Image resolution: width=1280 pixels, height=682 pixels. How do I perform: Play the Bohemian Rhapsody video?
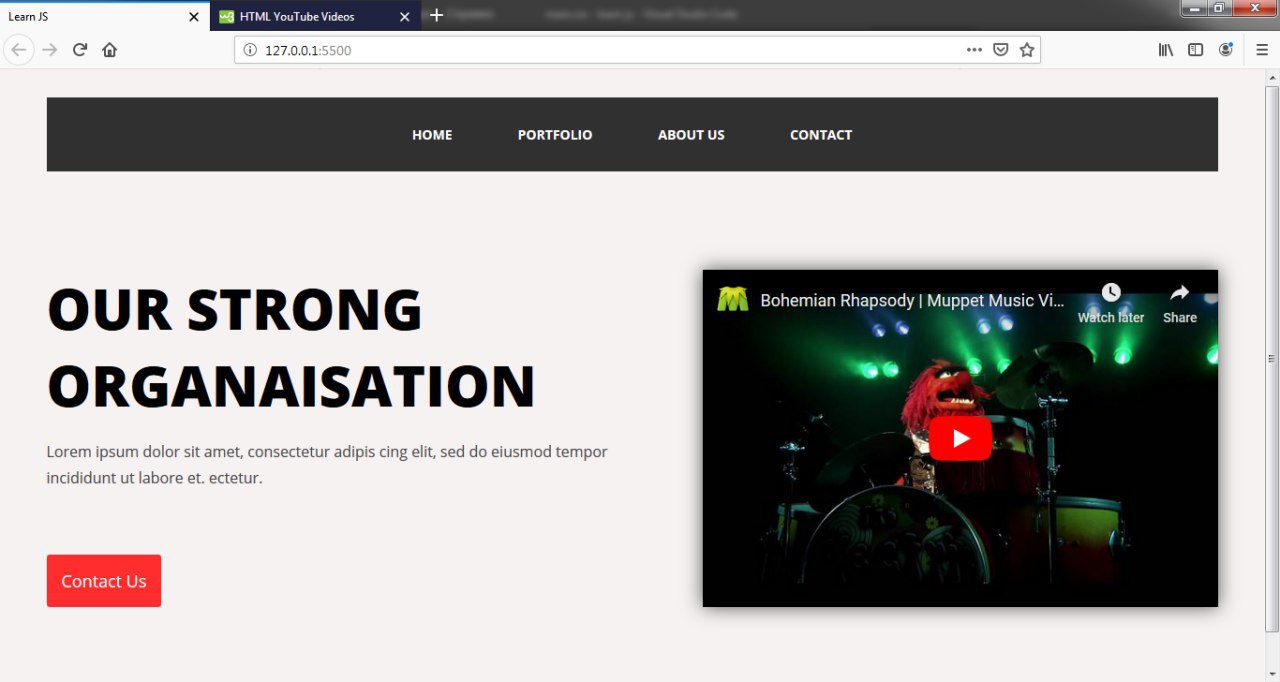(x=960, y=438)
